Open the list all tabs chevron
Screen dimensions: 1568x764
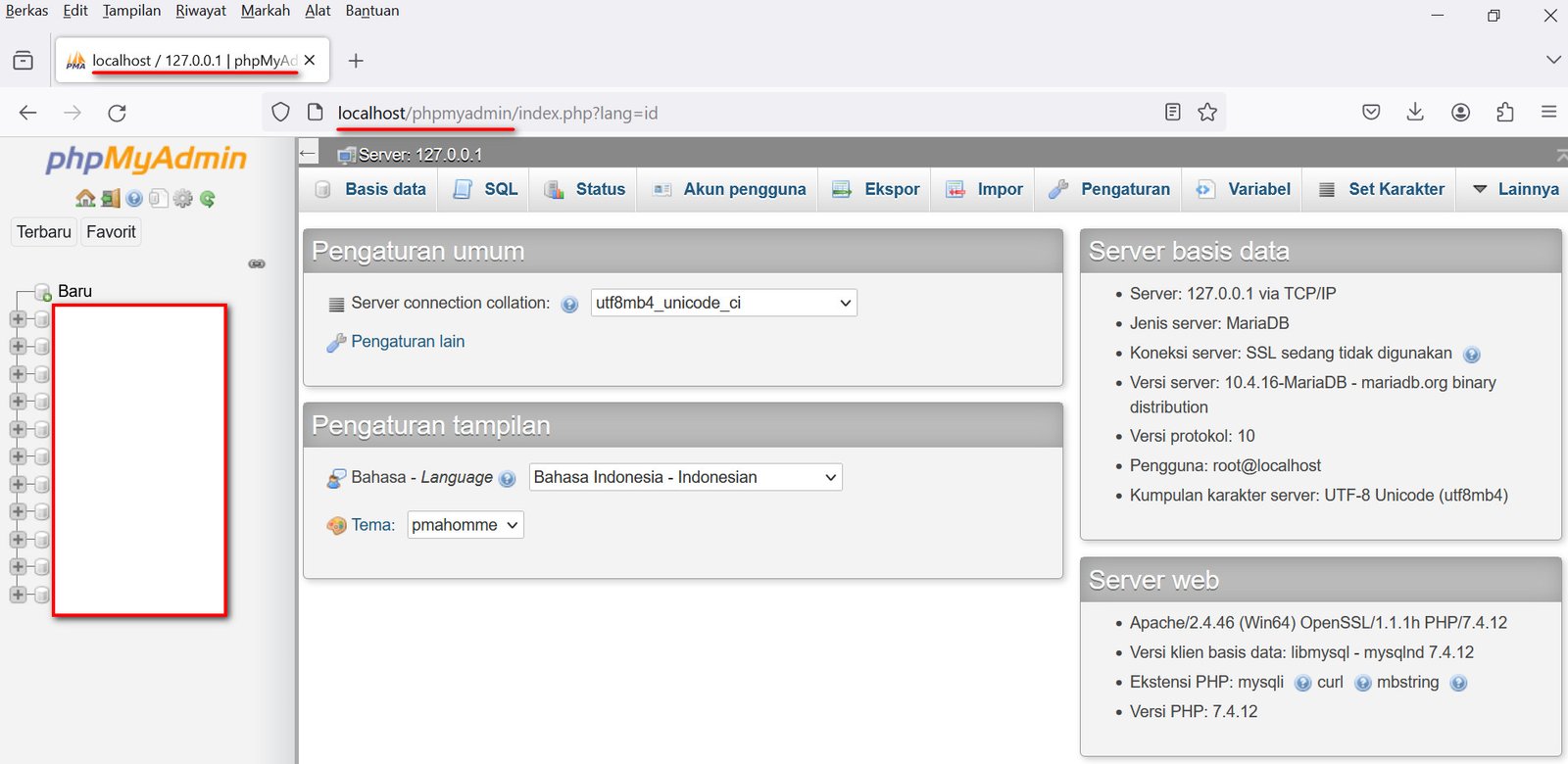(1553, 60)
